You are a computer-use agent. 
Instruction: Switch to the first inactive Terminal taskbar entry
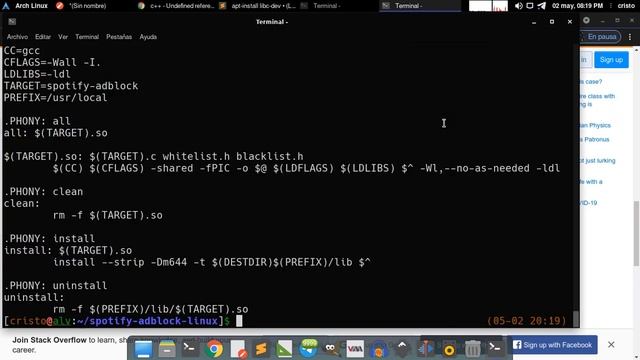tap(321, 6)
